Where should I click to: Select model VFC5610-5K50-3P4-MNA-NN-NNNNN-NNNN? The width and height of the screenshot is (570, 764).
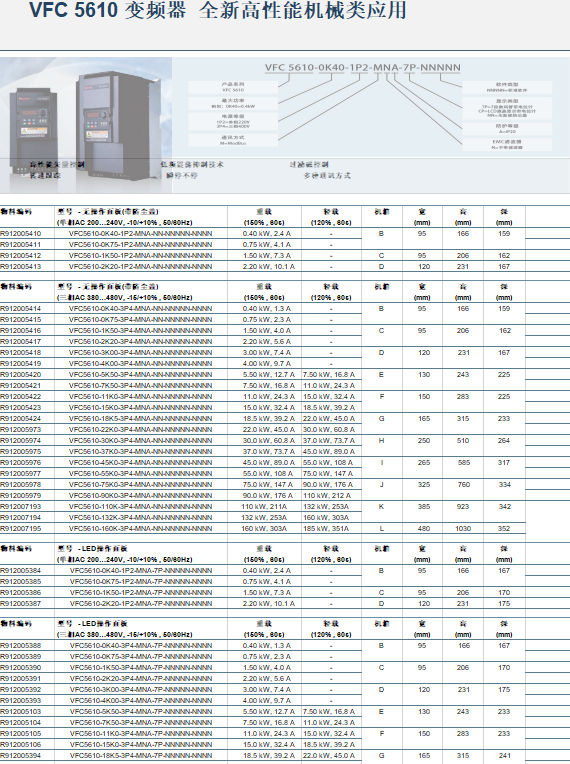pos(140,375)
